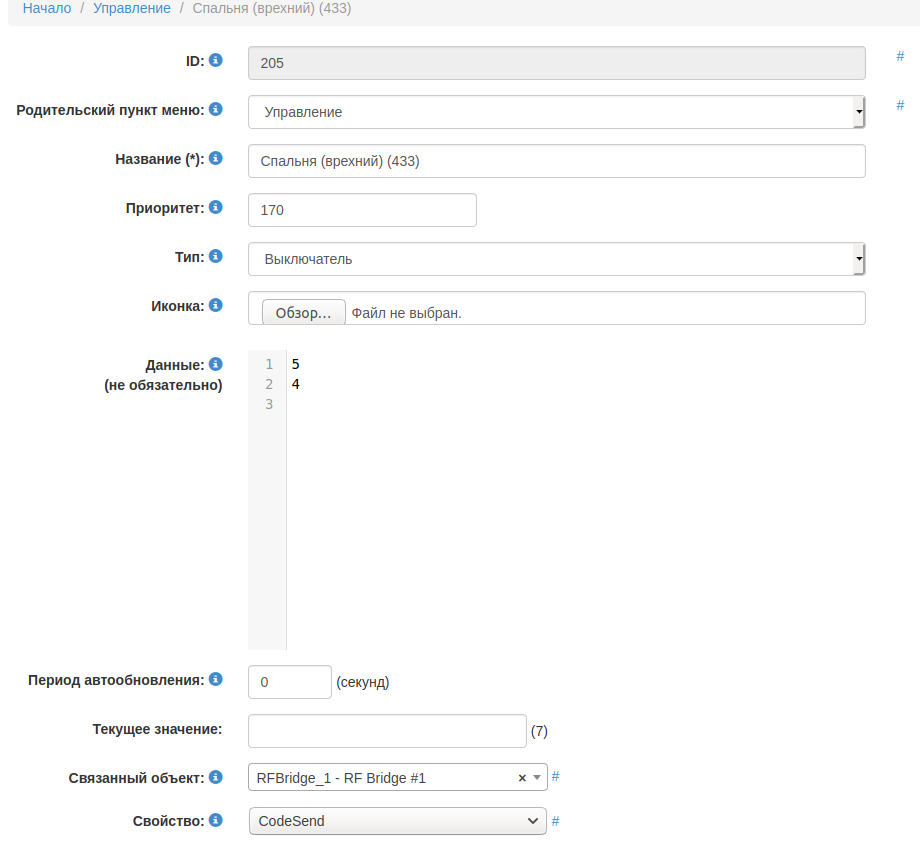Click the info icon next to Свойство

tap(215, 820)
